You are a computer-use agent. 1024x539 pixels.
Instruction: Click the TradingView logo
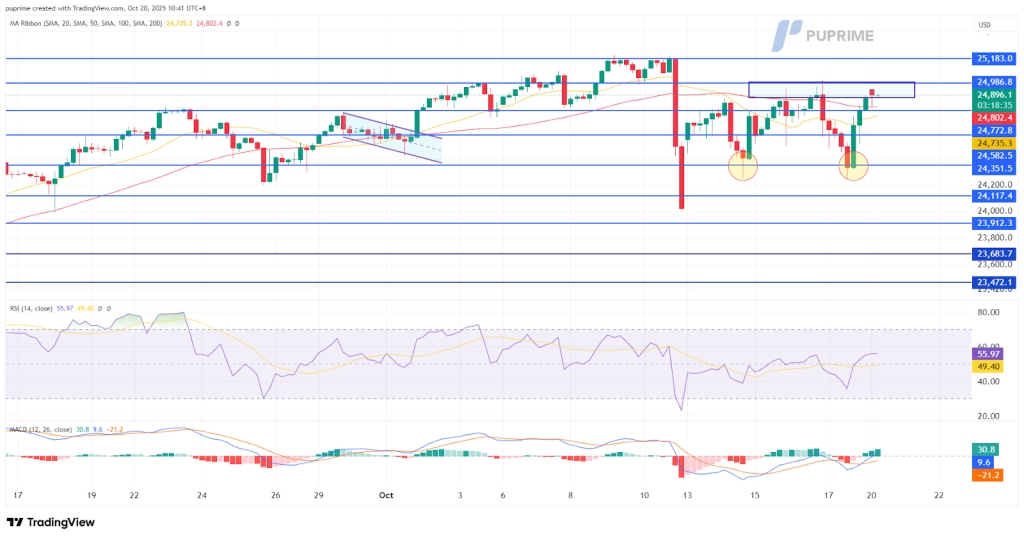coord(51,522)
